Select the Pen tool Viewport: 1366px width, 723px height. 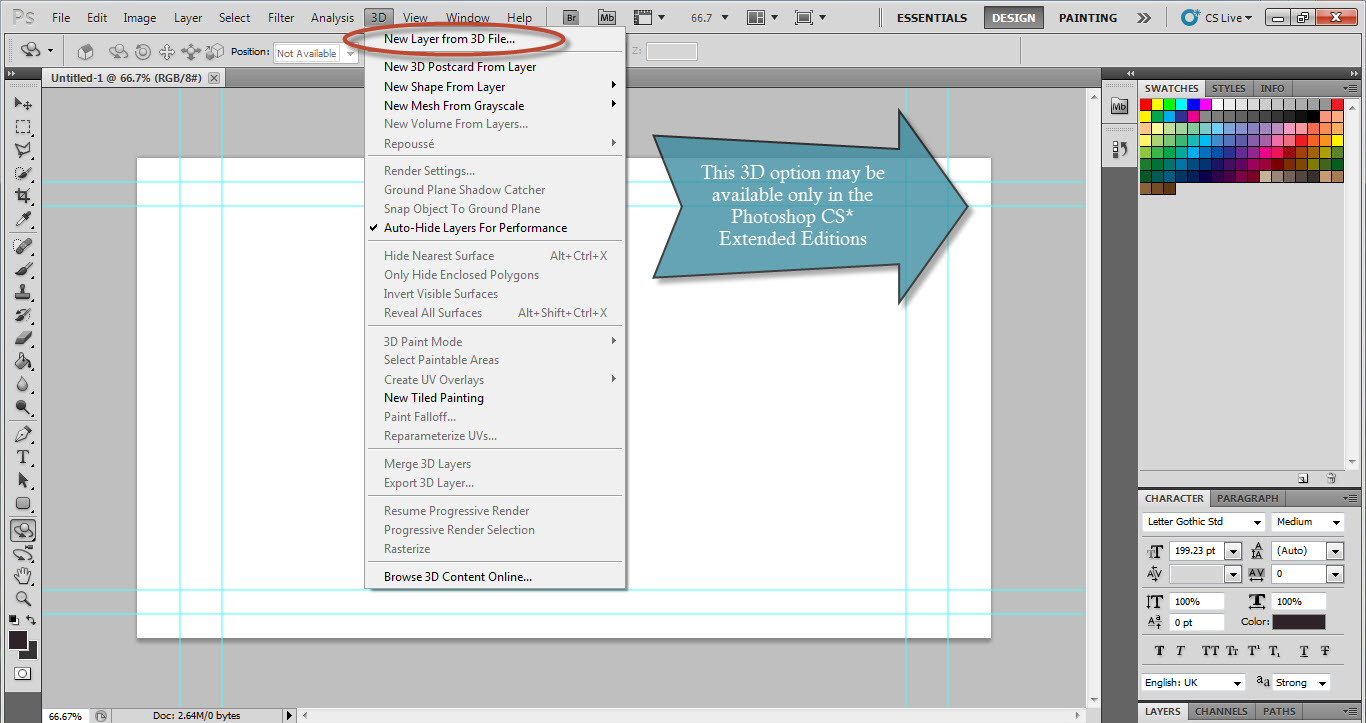pos(22,434)
